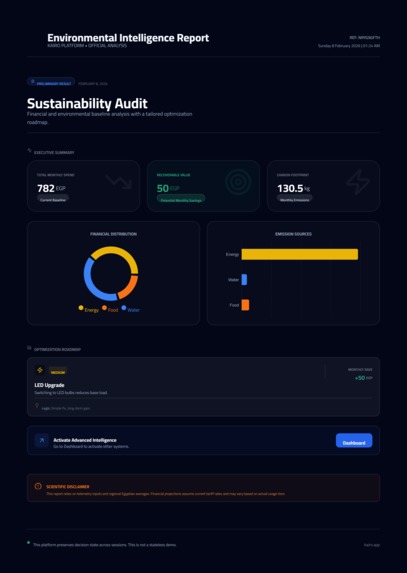The height and width of the screenshot is (573, 407).
Task: Click the "Energy" label in the donut legend
Action: (x=92, y=310)
